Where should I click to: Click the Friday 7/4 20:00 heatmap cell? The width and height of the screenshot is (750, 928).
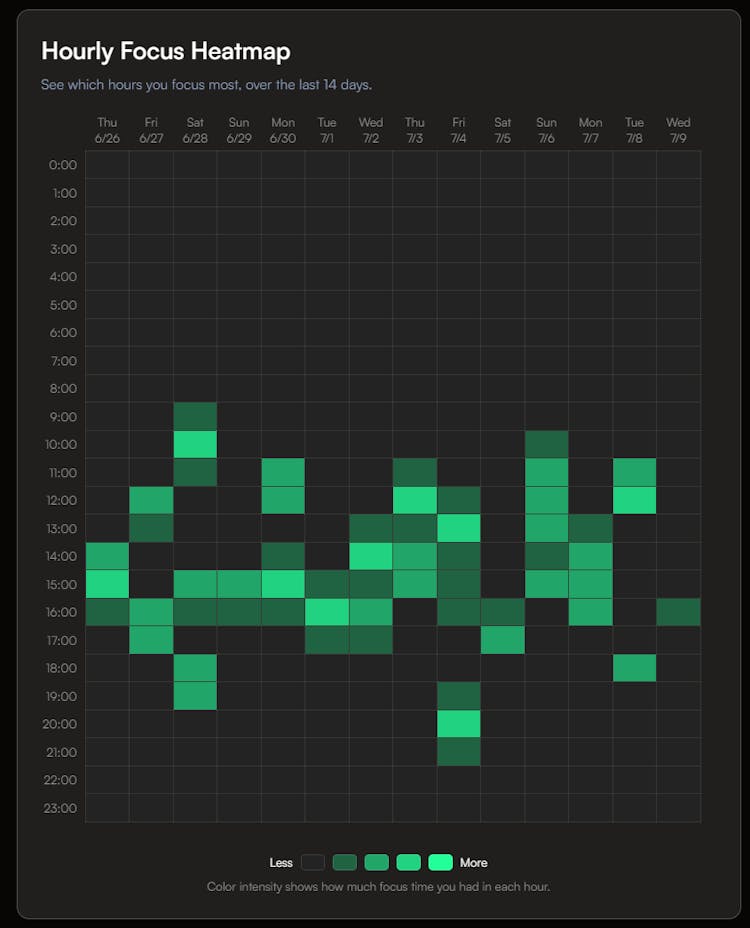[458, 724]
